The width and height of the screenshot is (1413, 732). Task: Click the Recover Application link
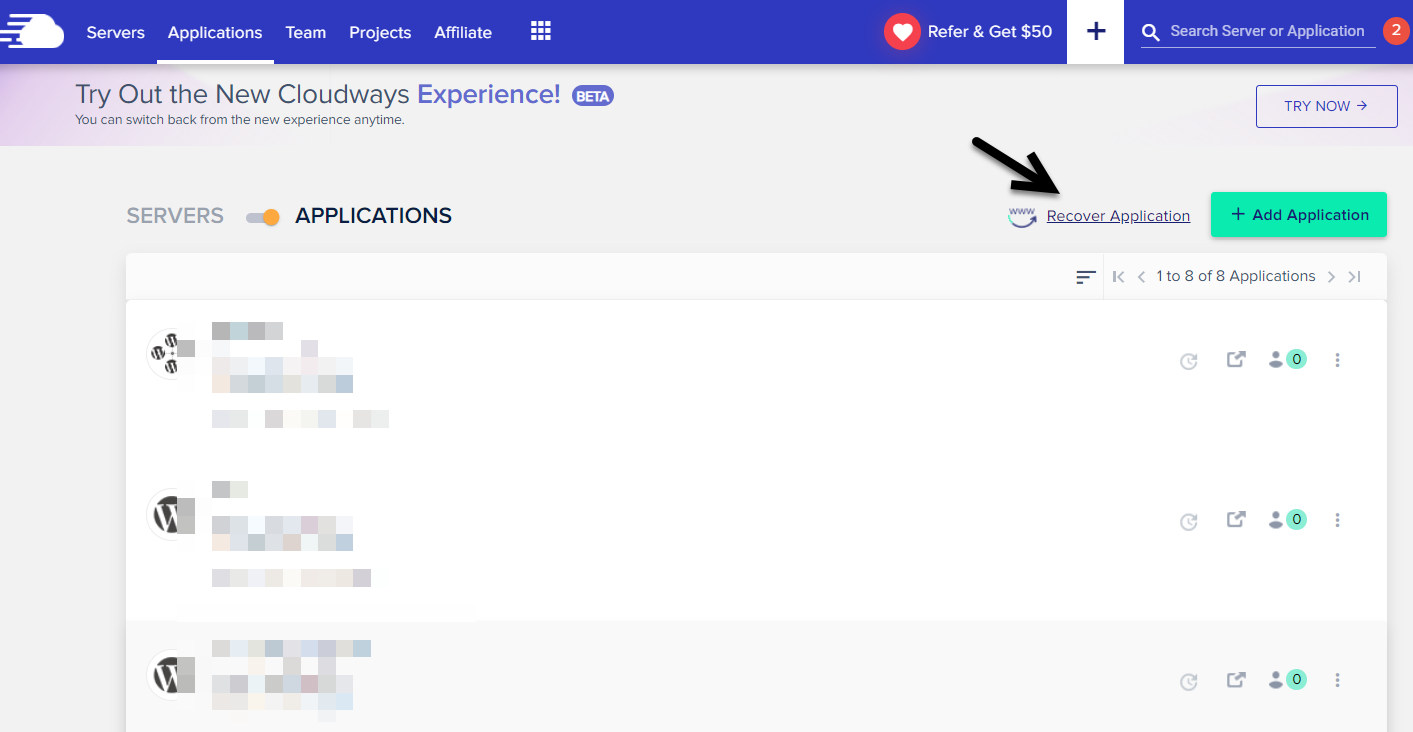1118,216
